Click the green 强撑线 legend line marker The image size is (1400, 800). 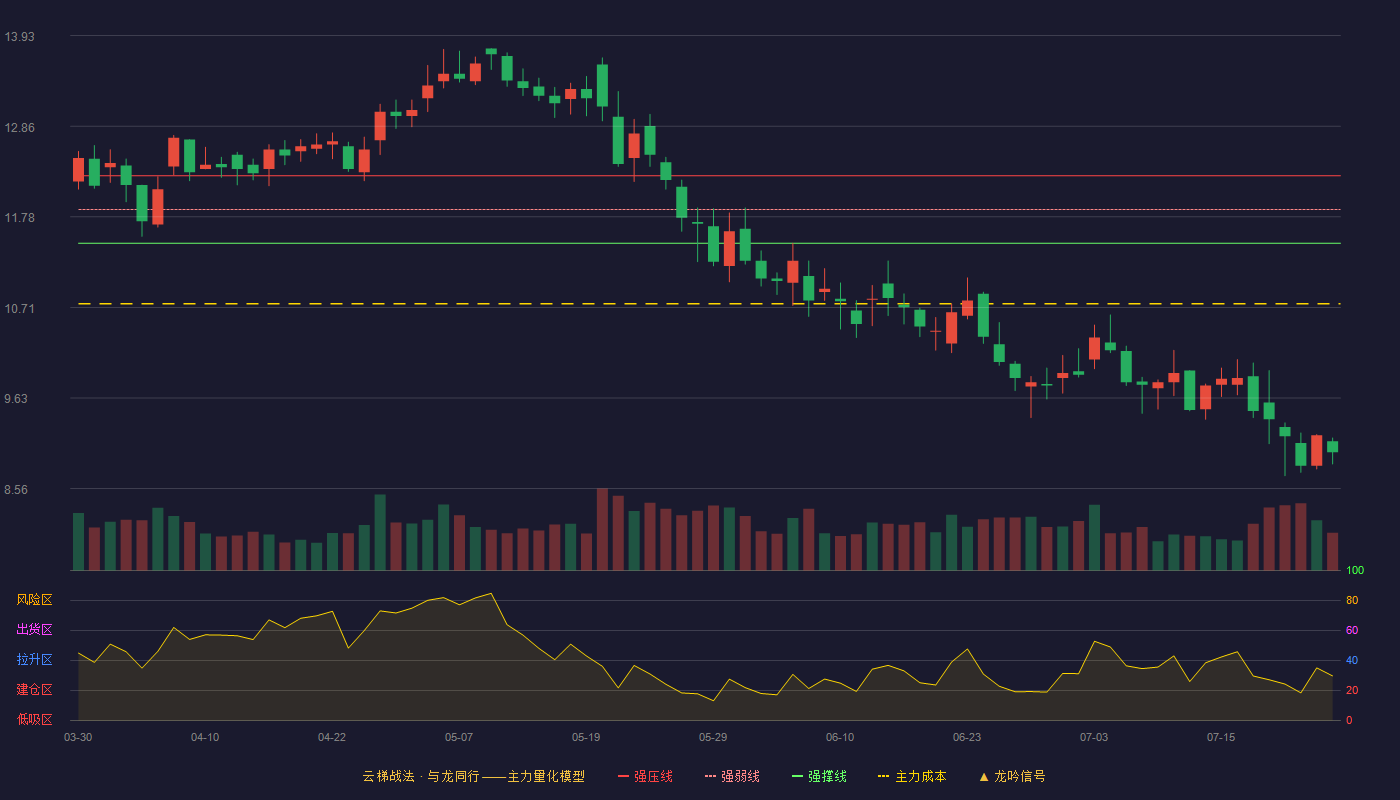click(797, 776)
